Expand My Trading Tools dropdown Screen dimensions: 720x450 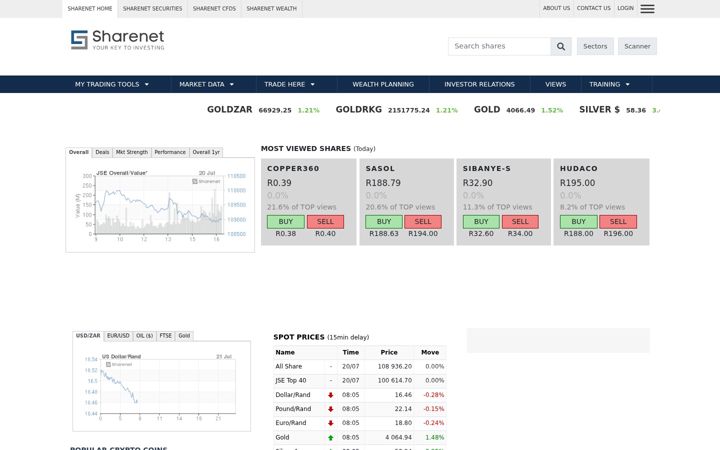click(112, 84)
